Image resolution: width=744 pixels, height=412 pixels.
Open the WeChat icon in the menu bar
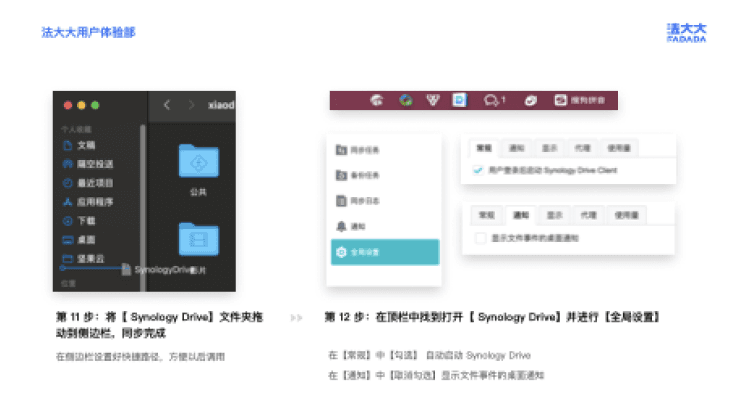point(494,100)
